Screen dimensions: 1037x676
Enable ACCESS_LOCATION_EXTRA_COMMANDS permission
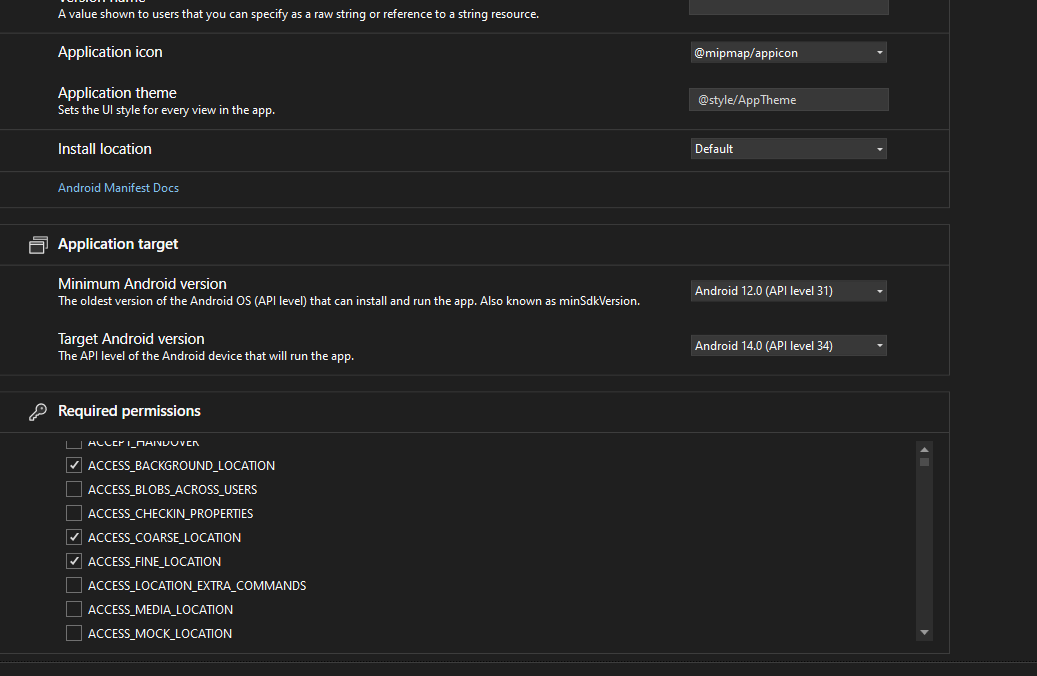point(74,585)
